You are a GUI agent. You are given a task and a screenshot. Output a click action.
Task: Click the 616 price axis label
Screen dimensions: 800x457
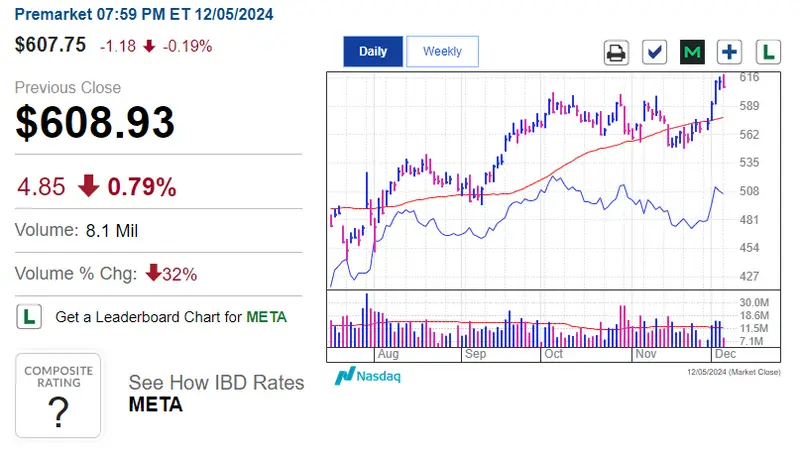[749, 77]
